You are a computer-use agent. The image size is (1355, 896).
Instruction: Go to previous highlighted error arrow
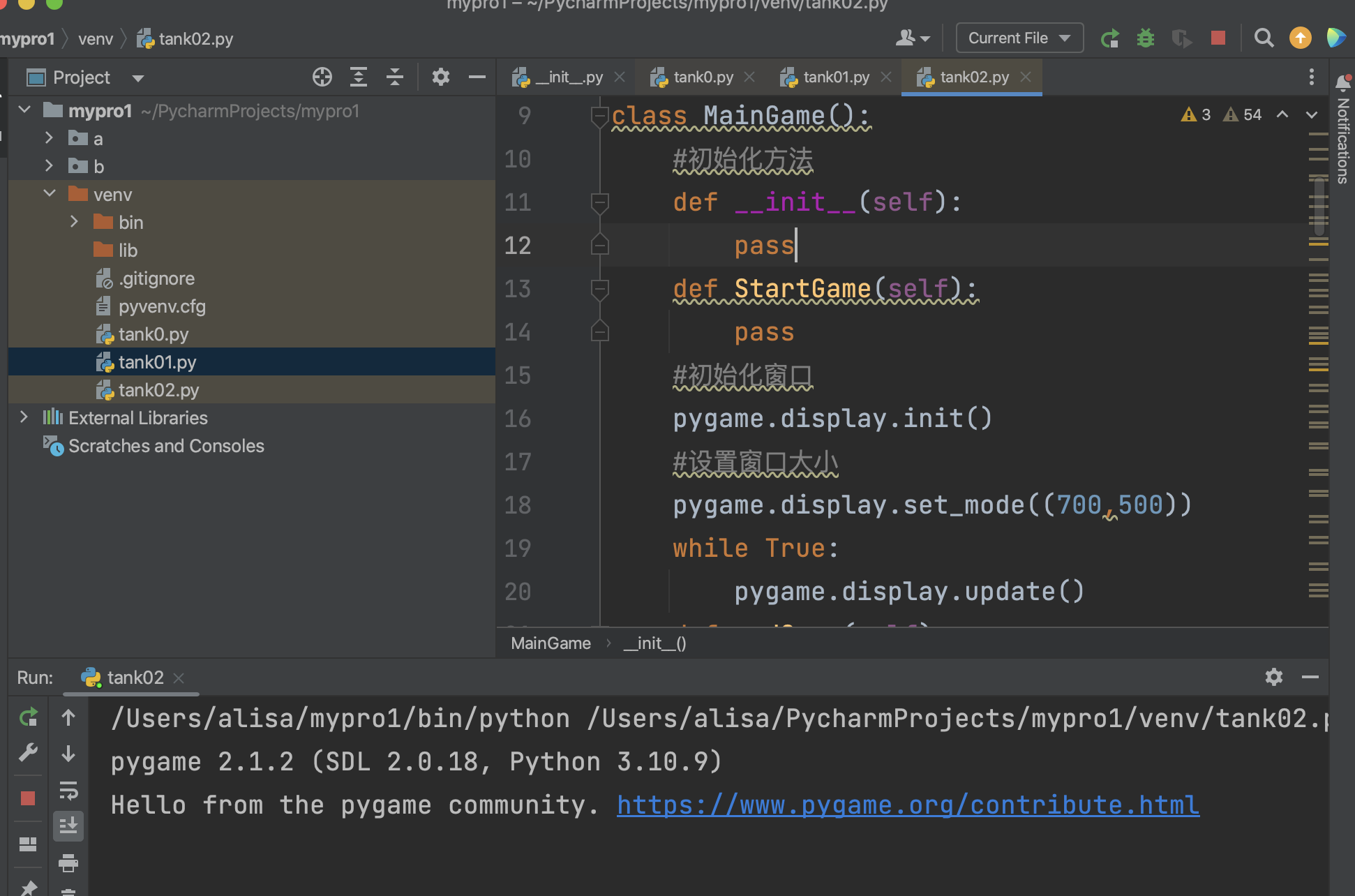[1282, 114]
